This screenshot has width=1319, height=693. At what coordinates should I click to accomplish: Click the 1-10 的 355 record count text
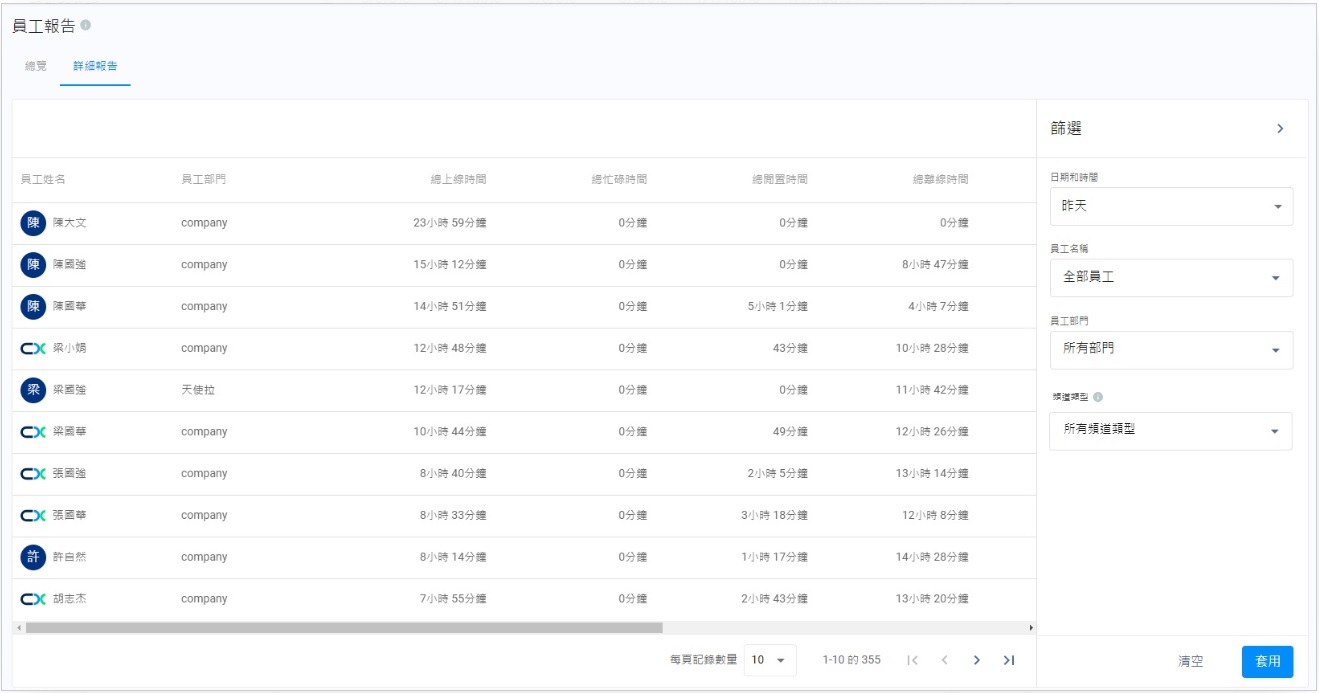pyautogui.click(x=852, y=660)
